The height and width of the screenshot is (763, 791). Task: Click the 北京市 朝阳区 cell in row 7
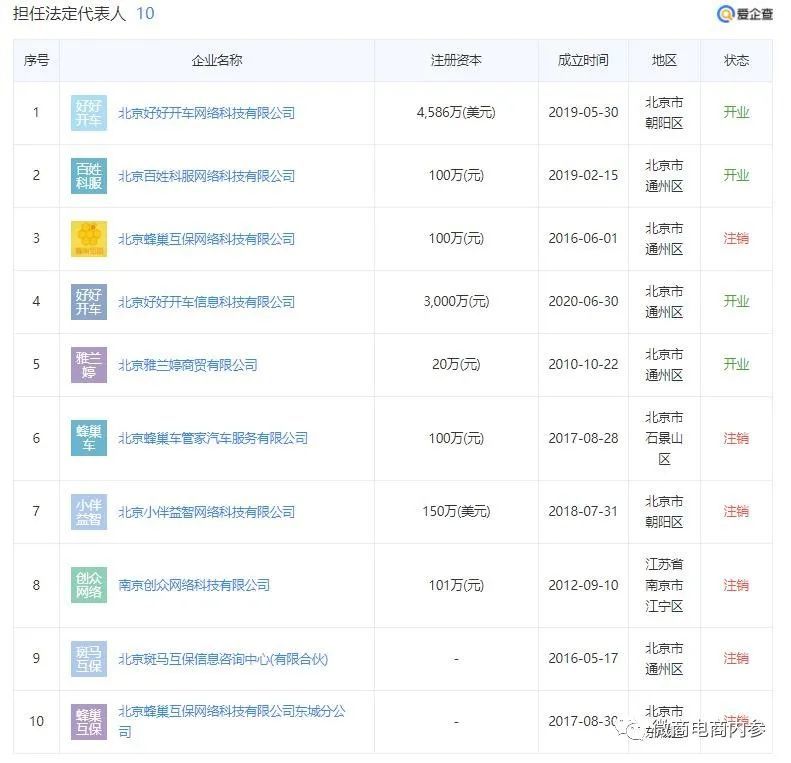coord(664,511)
